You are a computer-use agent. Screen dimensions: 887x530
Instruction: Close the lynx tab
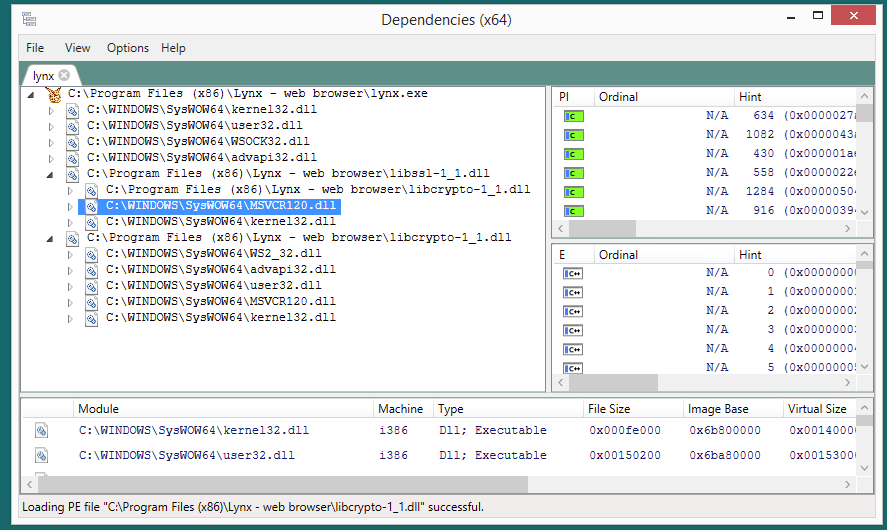[x=64, y=75]
